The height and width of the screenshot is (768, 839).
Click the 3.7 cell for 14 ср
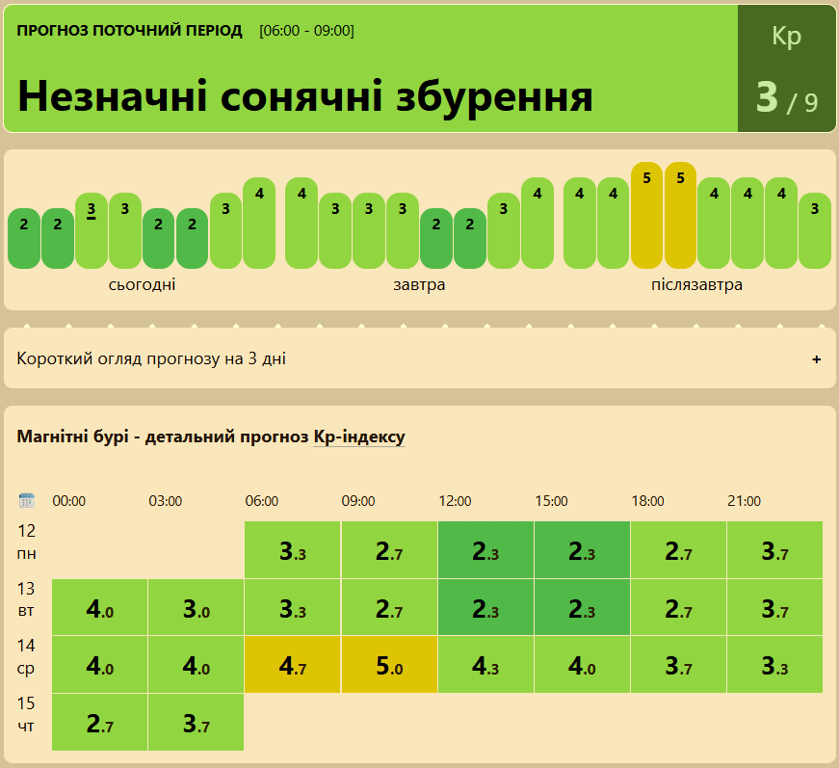678,665
